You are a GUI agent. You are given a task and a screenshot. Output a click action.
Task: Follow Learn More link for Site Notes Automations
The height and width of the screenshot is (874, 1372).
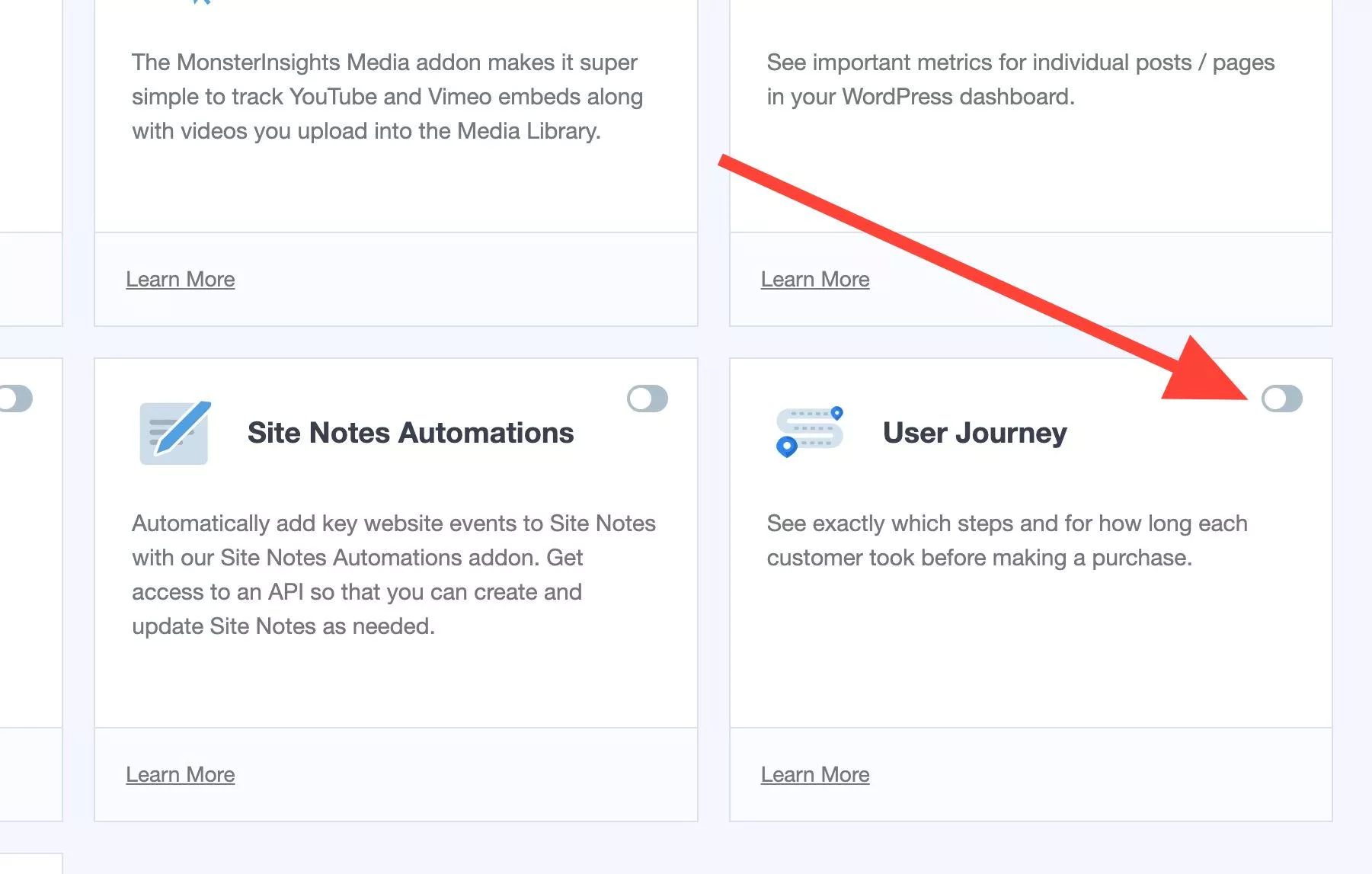[x=180, y=775]
